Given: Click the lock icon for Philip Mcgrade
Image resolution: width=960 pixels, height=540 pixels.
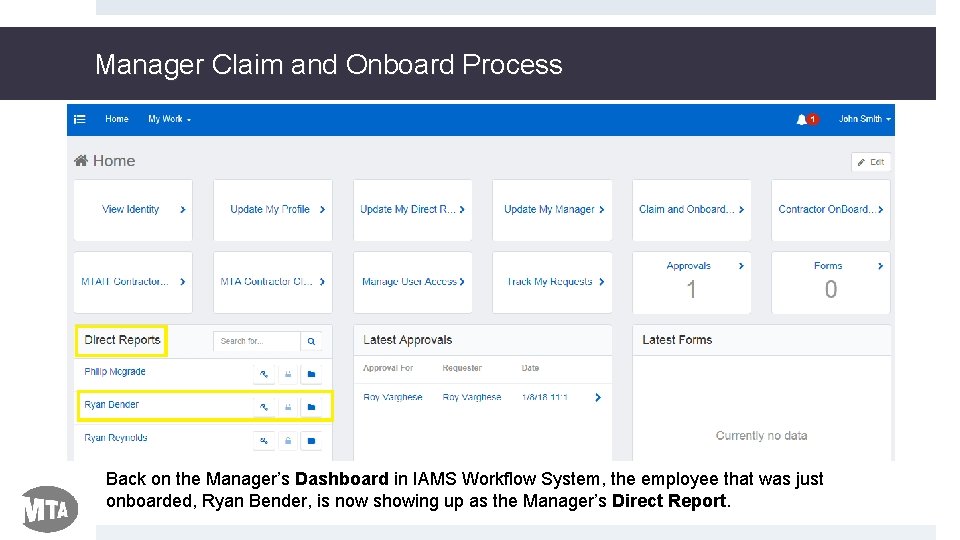Looking at the screenshot, I should pyautogui.click(x=288, y=373).
